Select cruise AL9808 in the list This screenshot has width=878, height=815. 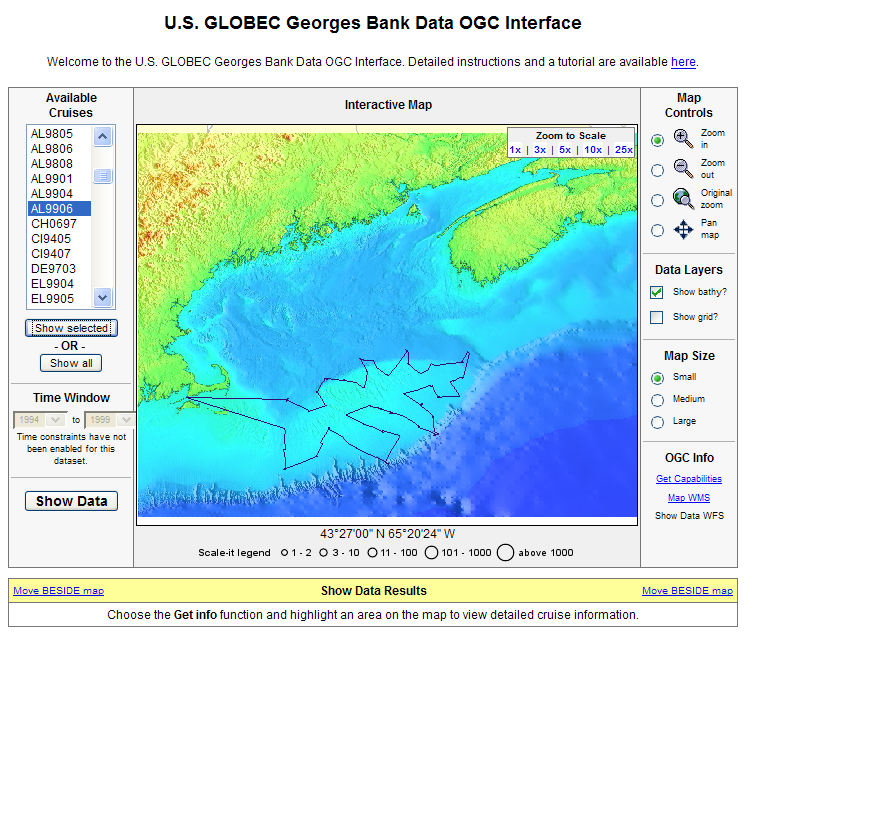(x=59, y=164)
